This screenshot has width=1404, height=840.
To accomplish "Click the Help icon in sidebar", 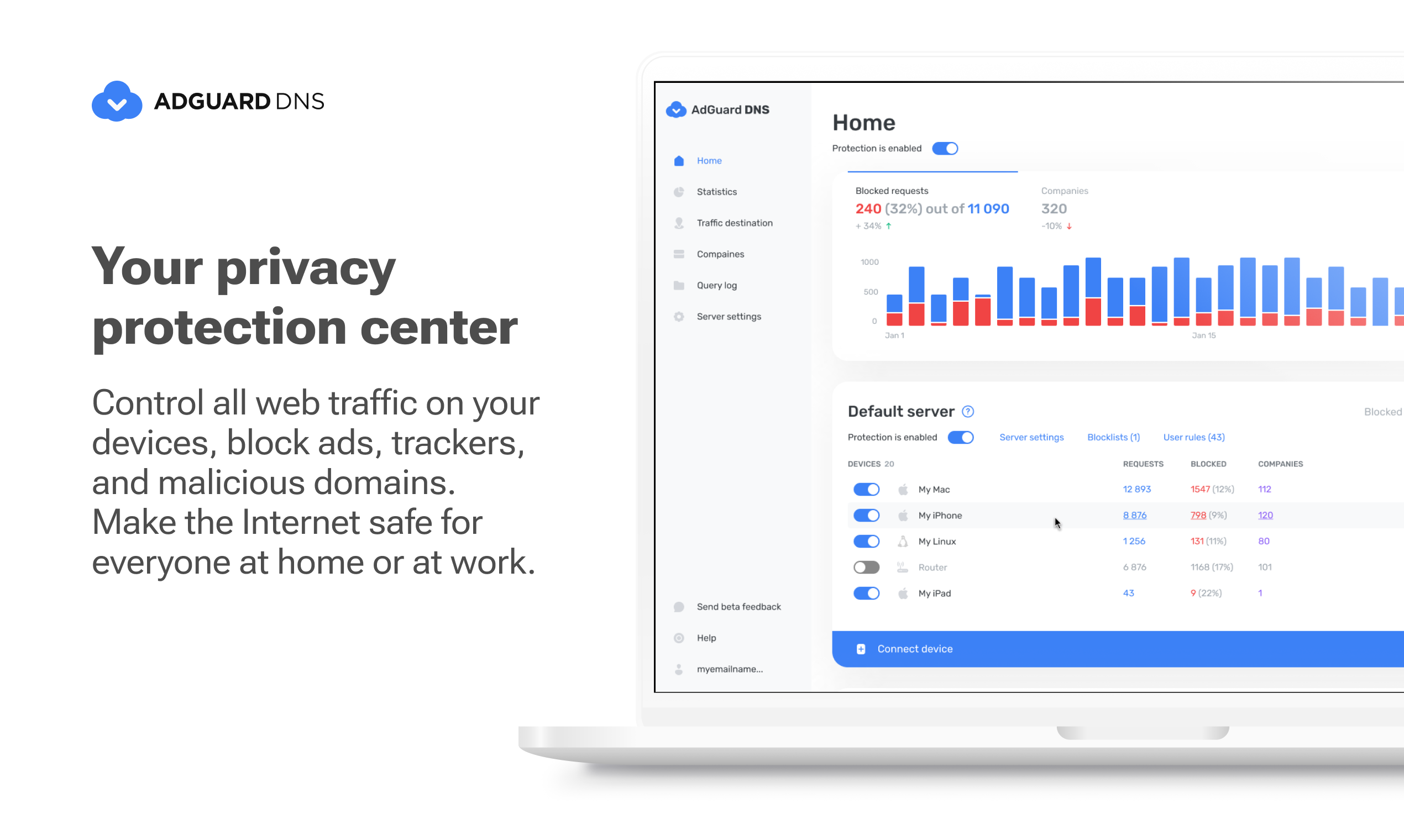I will coord(679,637).
